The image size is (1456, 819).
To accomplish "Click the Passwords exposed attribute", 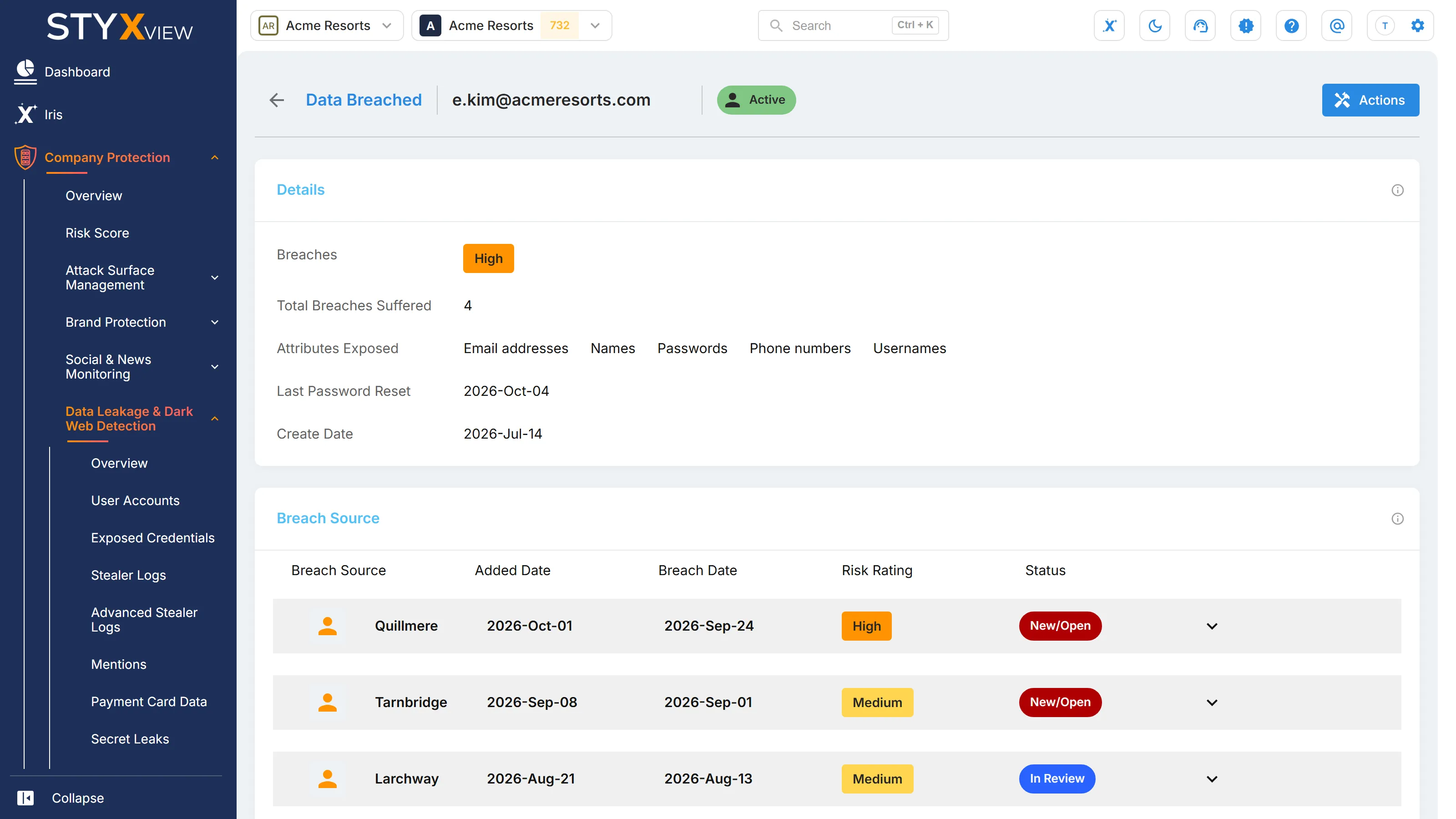I will [x=692, y=348].
